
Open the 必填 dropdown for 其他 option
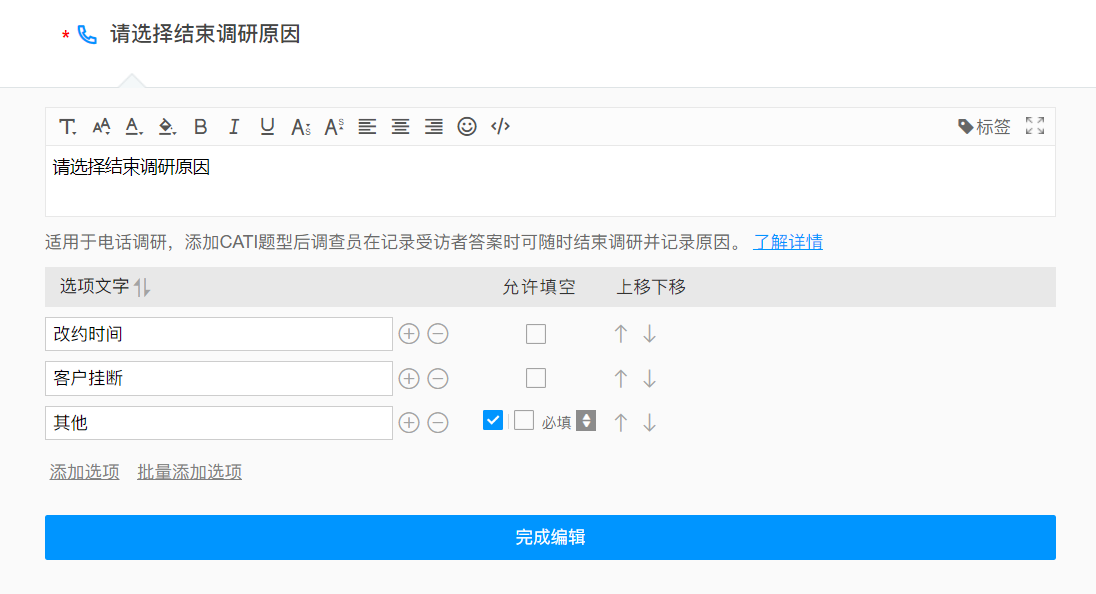point(585,420)
